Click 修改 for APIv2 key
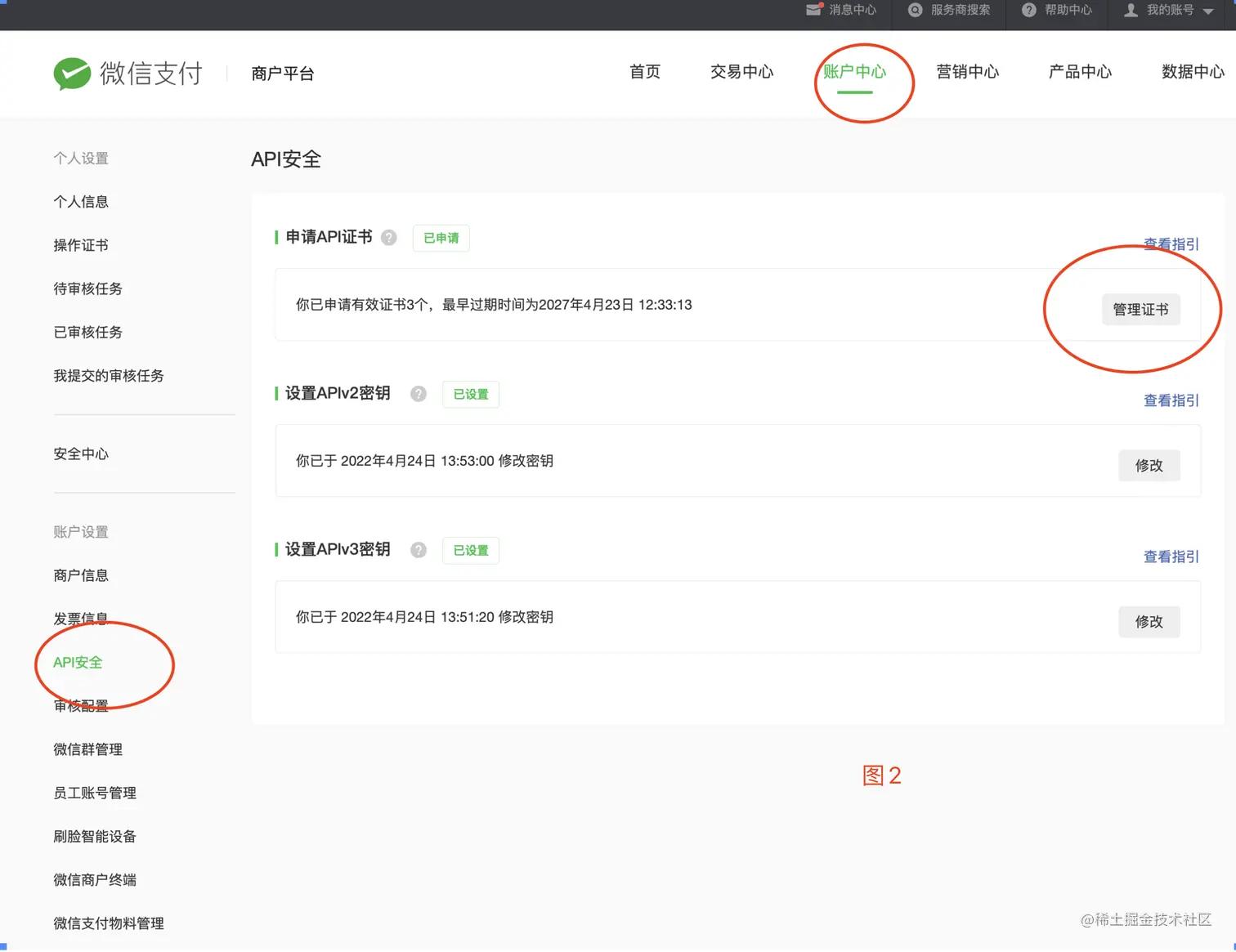This screenshot has height=952, width=1236. 1149,466
